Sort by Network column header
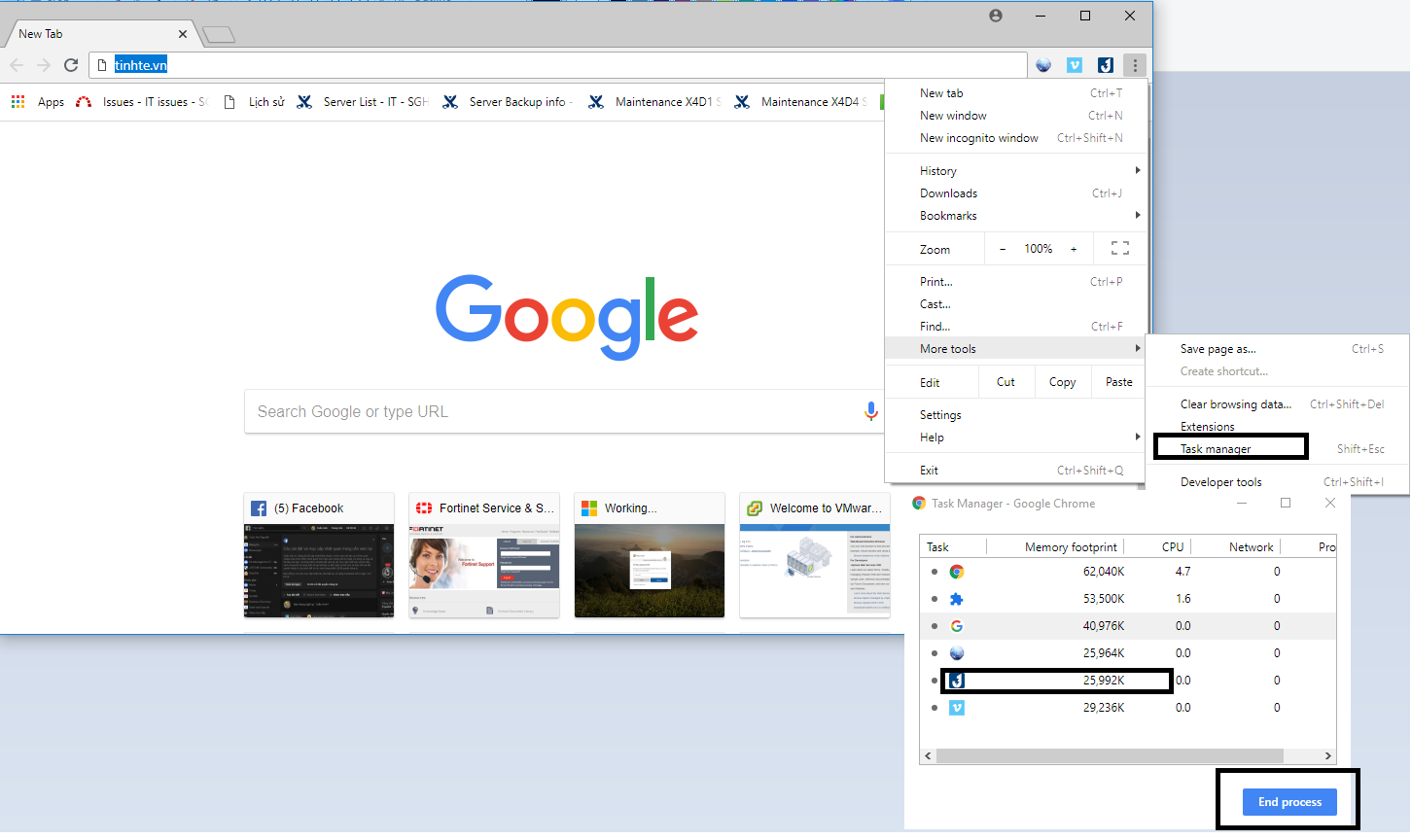This screenshot has height=840, width=1412. tap(1251, 546)
